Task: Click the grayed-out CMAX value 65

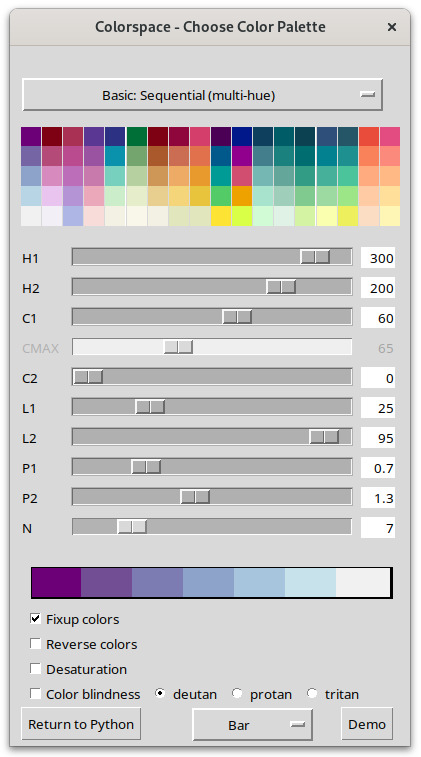Action: point(385,348)
